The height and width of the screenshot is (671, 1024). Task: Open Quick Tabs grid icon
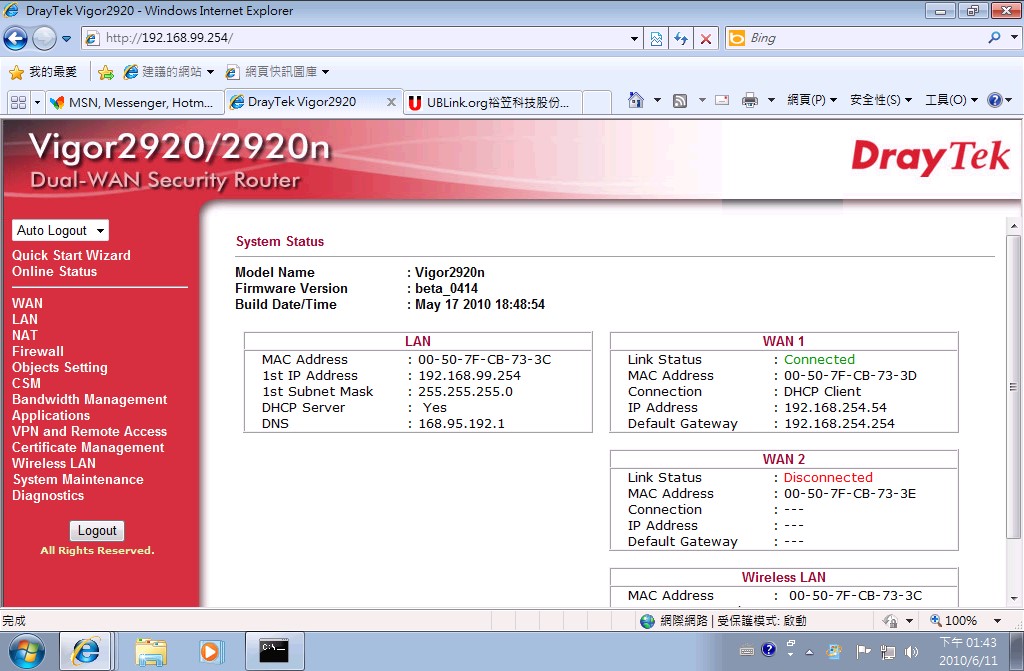[18, 102]
